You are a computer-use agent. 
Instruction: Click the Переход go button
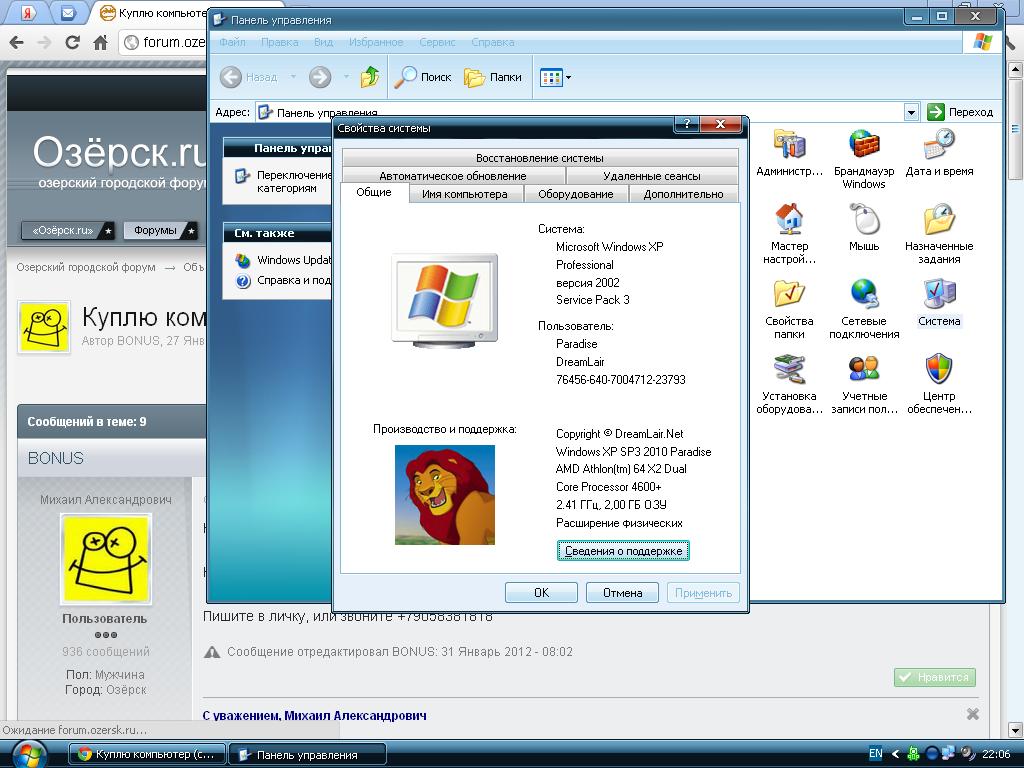[960, 112]
